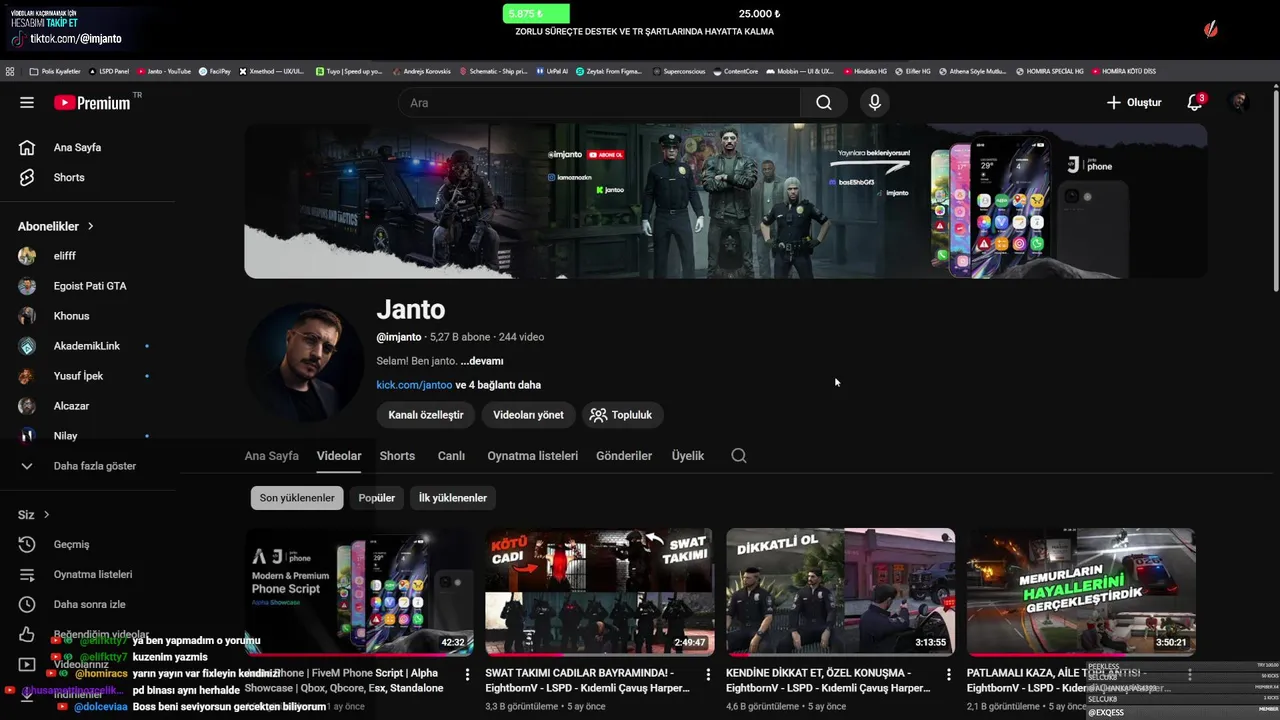Open AkademikLink subscription channel
Image resolution: width=1280 pixels, height=720 pixels.
(x=88, y=346)
